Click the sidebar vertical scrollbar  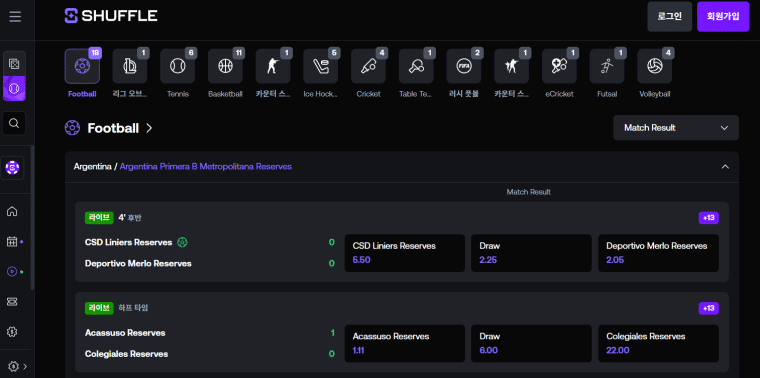point(32,218)
